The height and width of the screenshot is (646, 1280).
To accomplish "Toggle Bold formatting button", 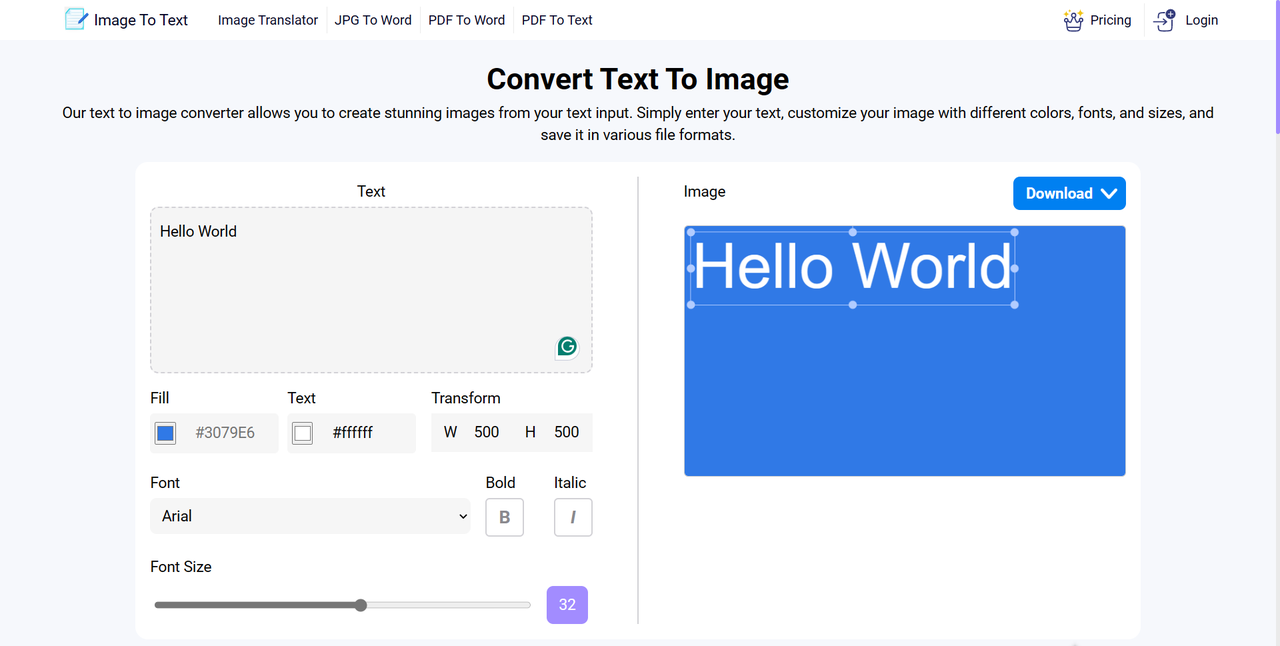I will [505, 517].
